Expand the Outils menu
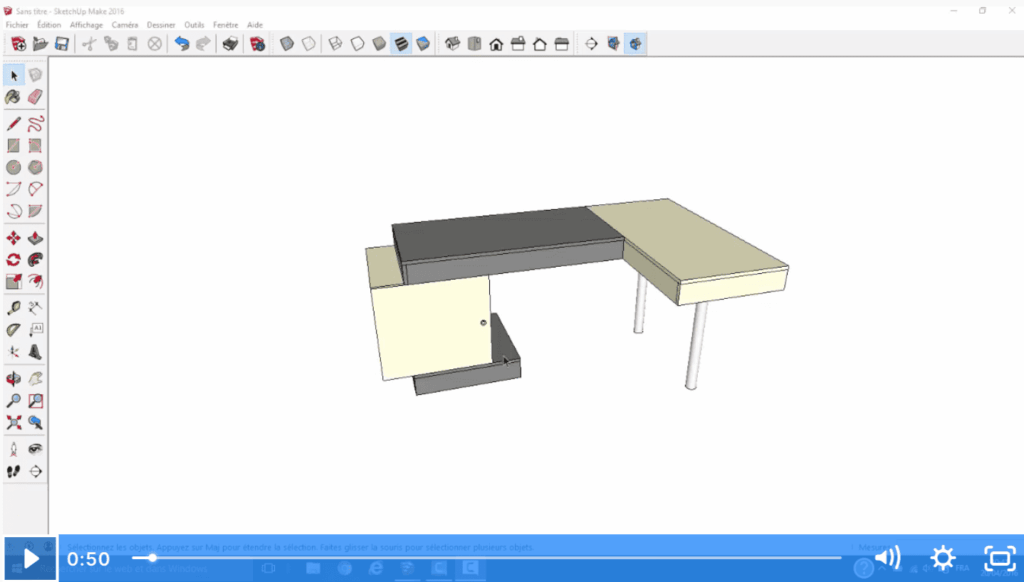The image size is (1024, 582). [194, 24]
